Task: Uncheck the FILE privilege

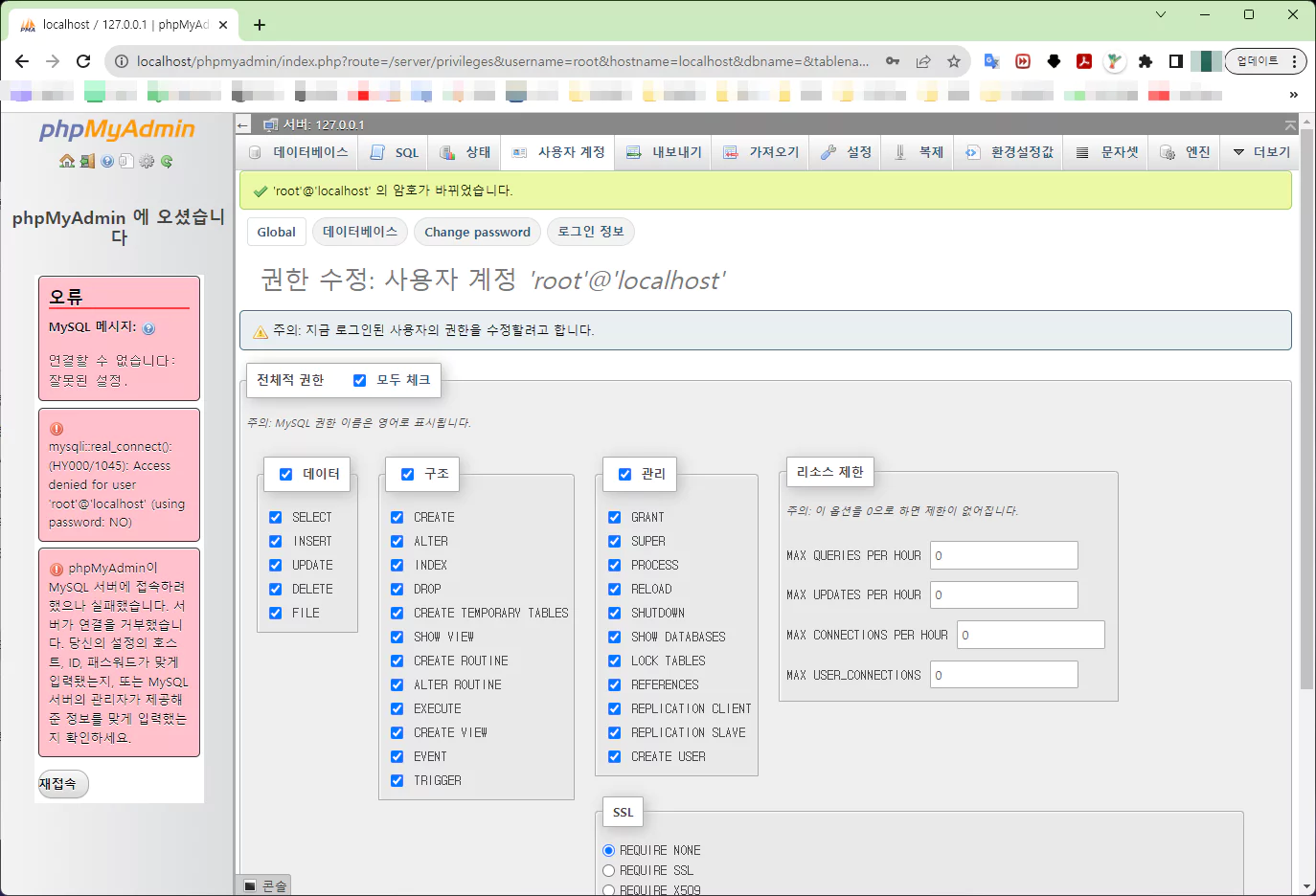Action: pyautogui.click(x=276, y=613)
